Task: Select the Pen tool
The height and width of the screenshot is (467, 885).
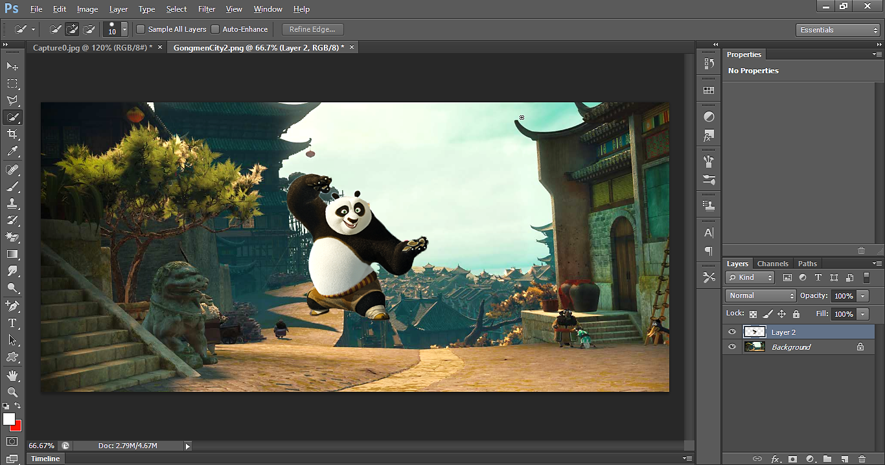Action: [x=12, y=306]
